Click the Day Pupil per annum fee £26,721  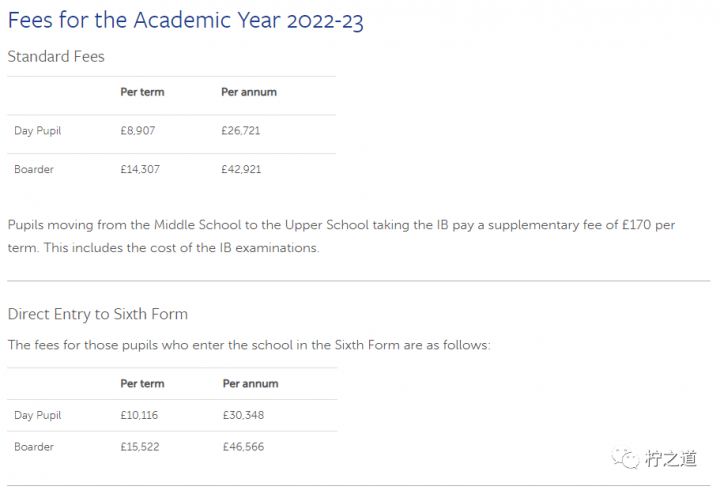(241, 131)
